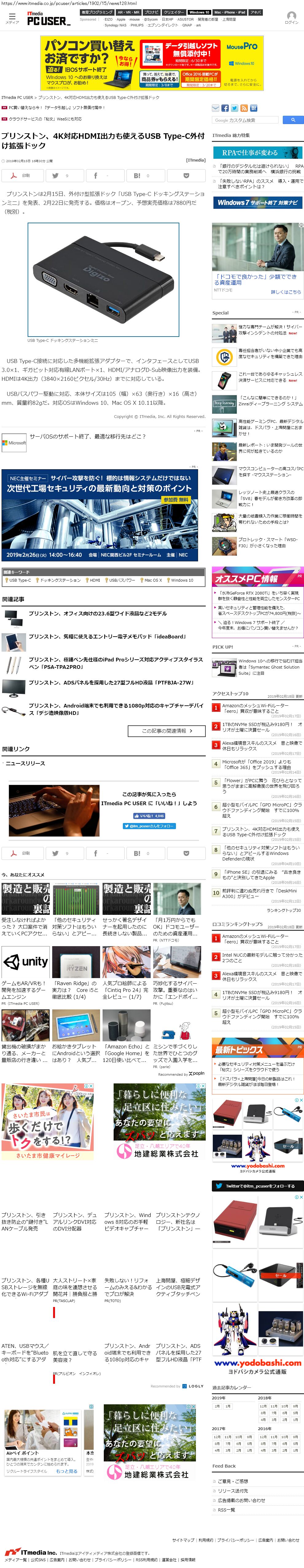
Task: Open the RPAで仕事が変わる feature banner
Action: pos(258,153)
